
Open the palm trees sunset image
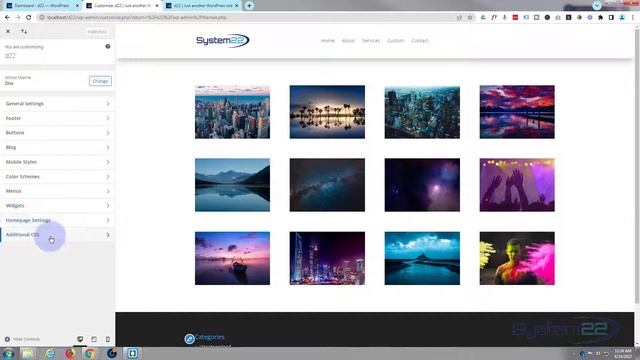point(327,112)
